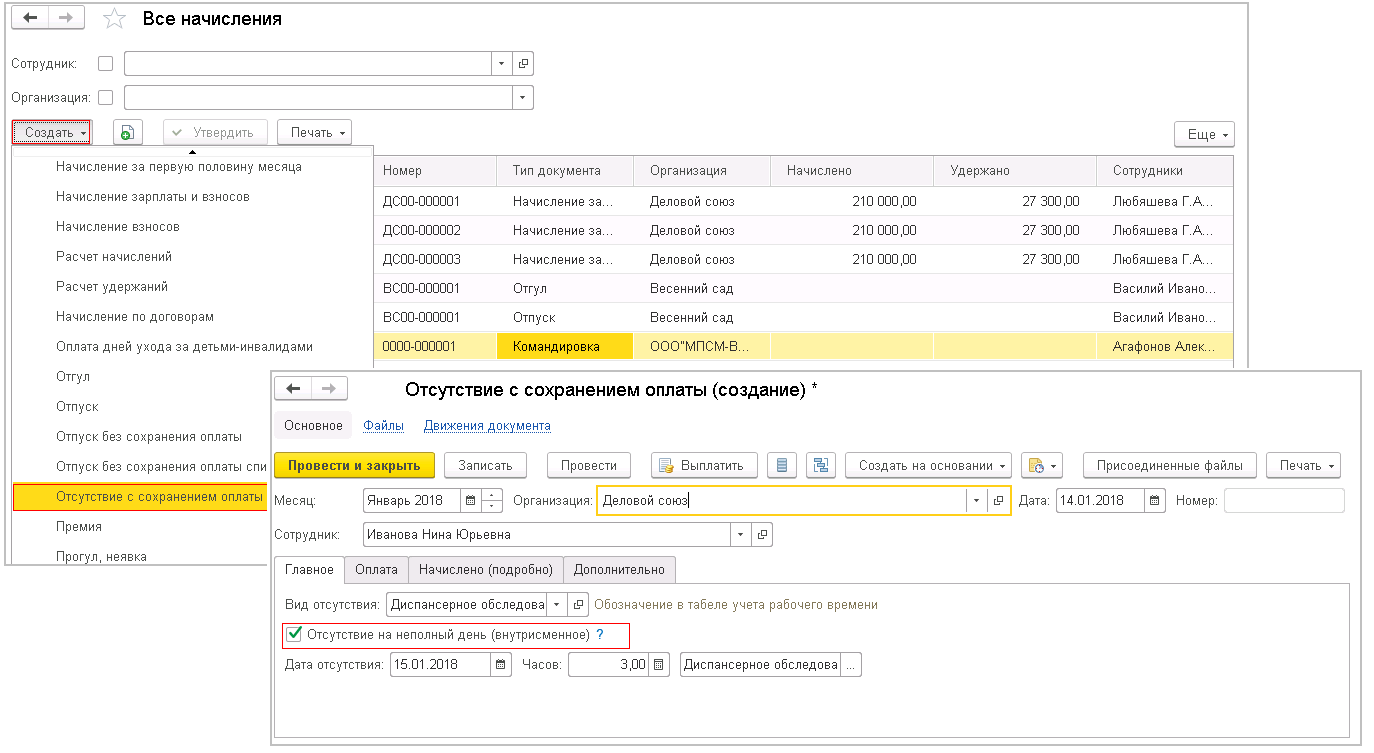
Task: Open Печать dropdown in absence document
Action: click(1303, 465)
